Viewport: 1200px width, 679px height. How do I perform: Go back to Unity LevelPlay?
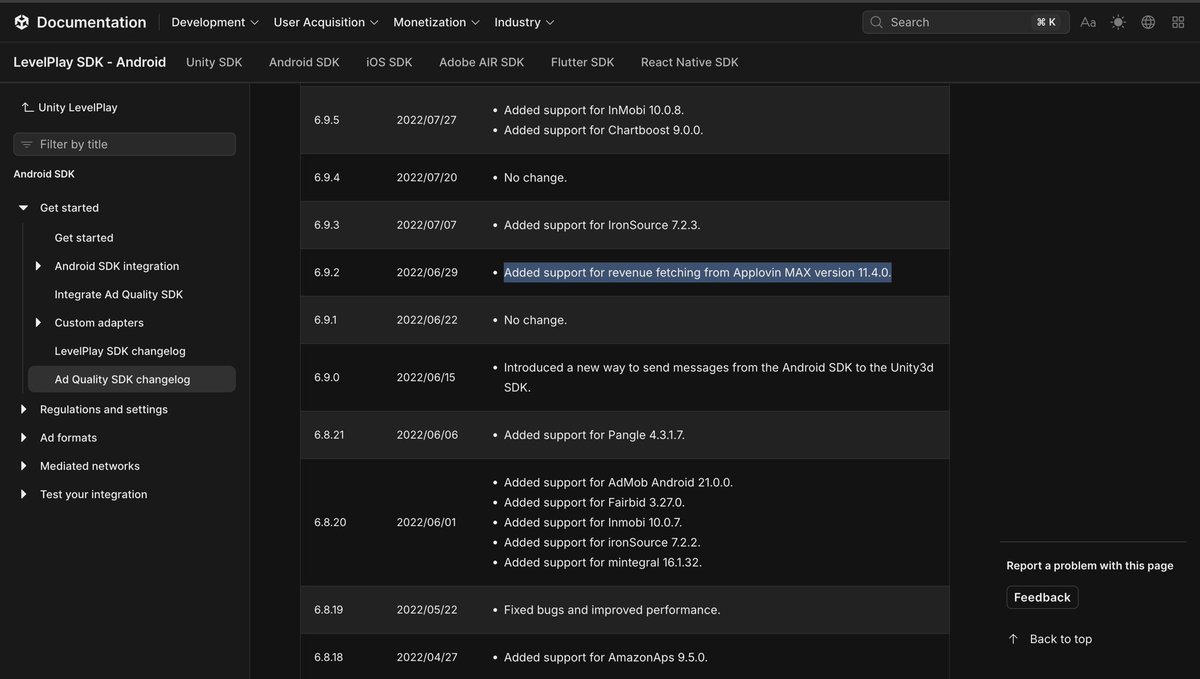pyautogui.click(x=69, y=107)
